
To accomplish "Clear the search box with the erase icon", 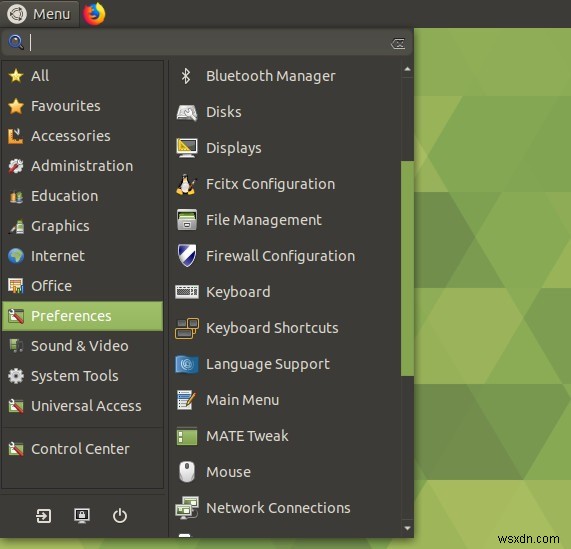I will [398, 44].
